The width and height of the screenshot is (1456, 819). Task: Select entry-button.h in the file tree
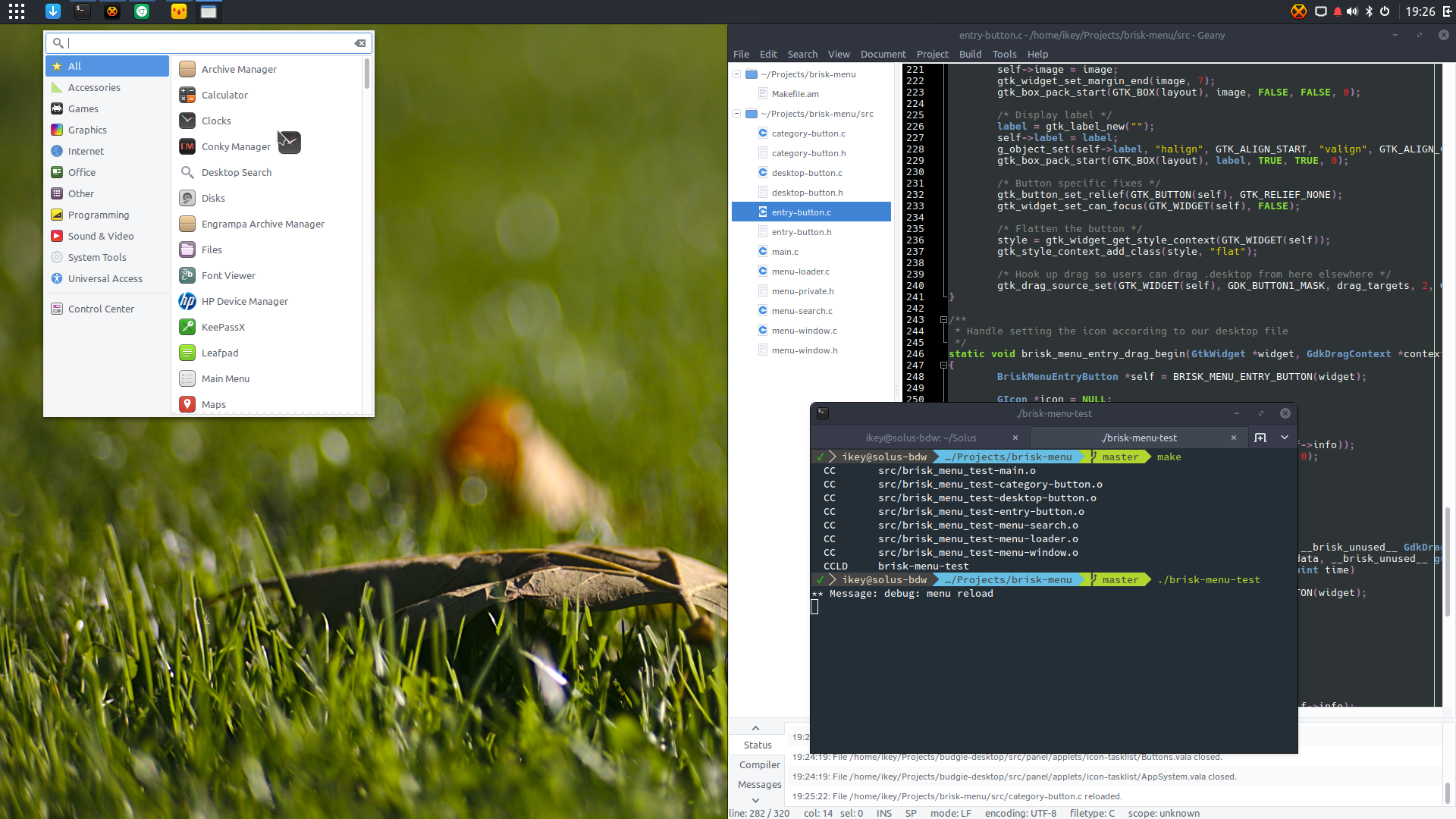801,232
